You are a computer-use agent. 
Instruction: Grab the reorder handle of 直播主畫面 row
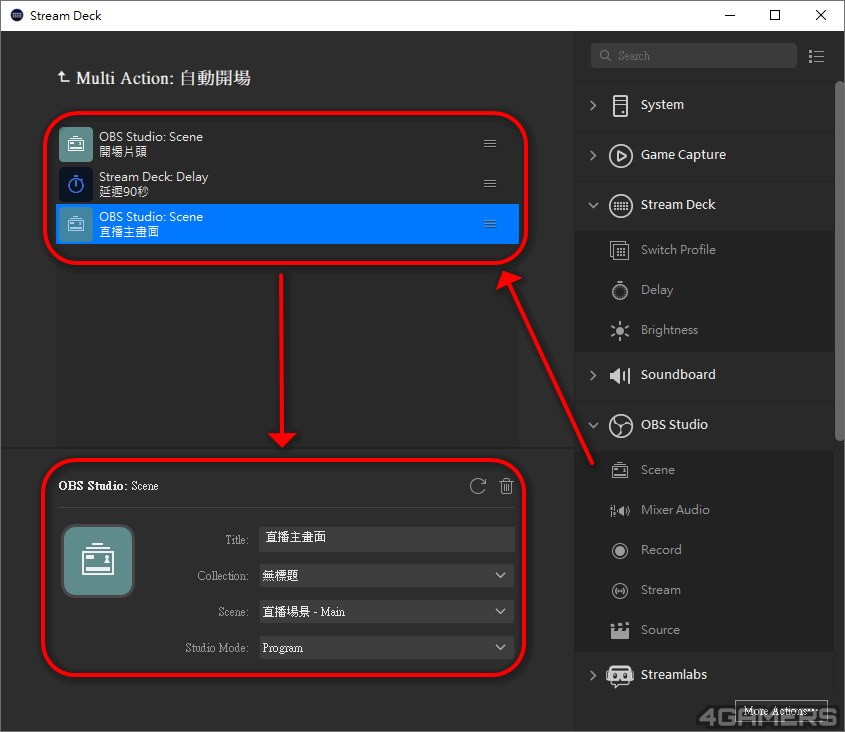tap(490, 224)
